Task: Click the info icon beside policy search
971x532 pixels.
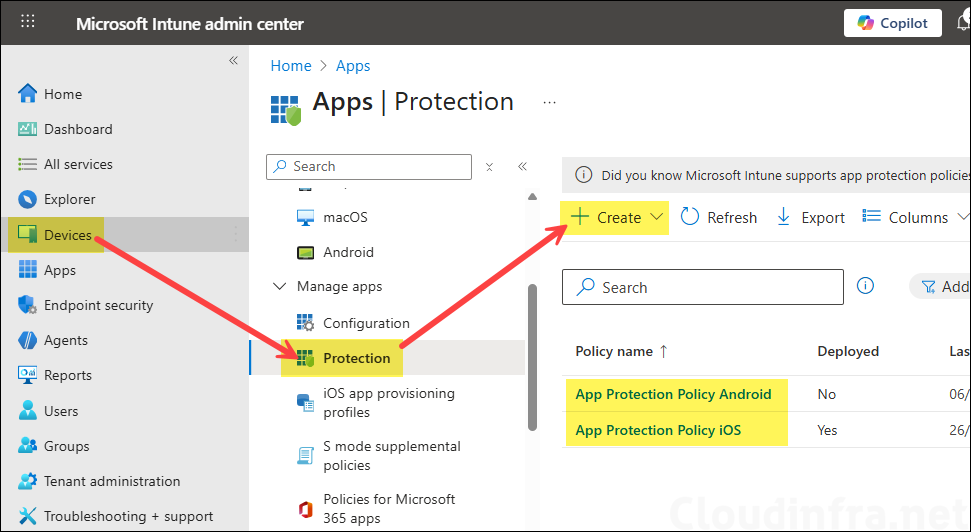Action: pos(865,286)
